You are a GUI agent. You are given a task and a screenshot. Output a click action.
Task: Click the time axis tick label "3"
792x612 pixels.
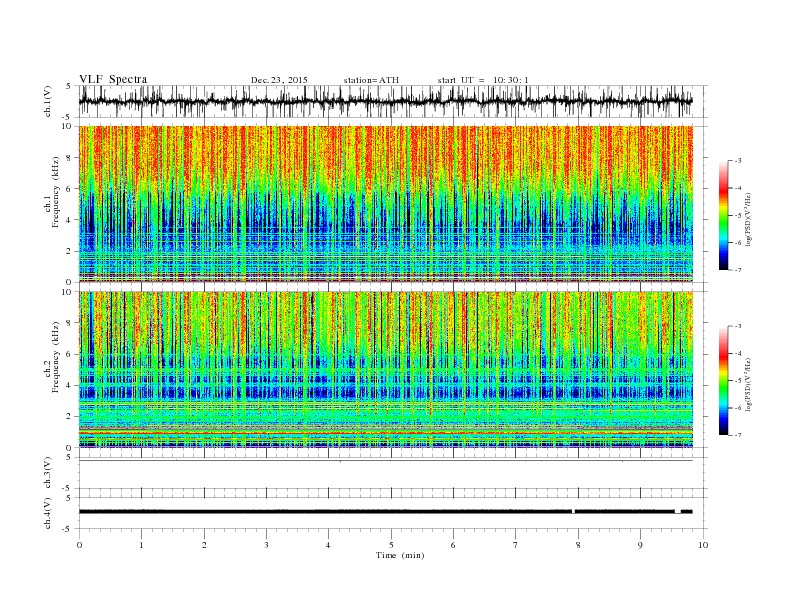[x=266, y=545]
